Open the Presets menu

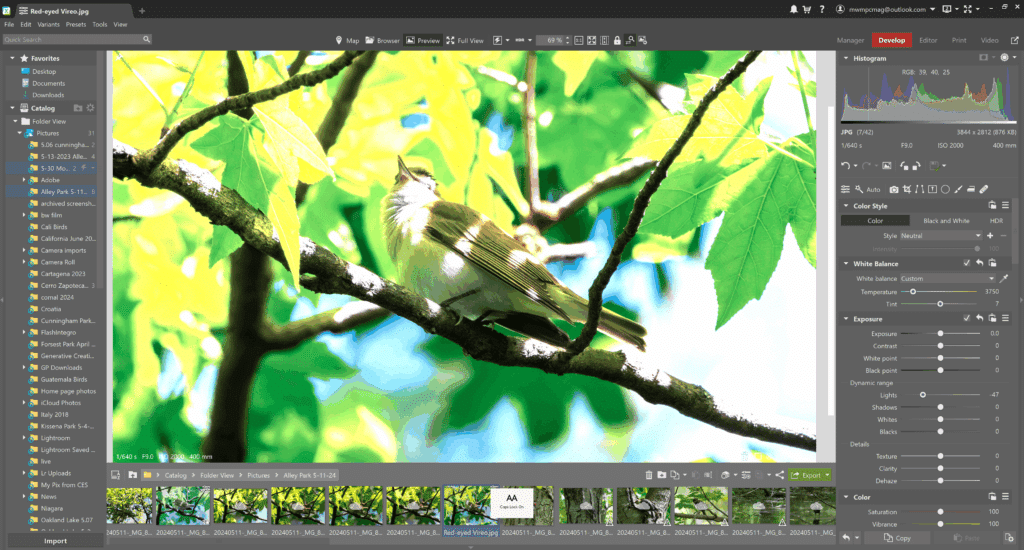coord(76,25)
